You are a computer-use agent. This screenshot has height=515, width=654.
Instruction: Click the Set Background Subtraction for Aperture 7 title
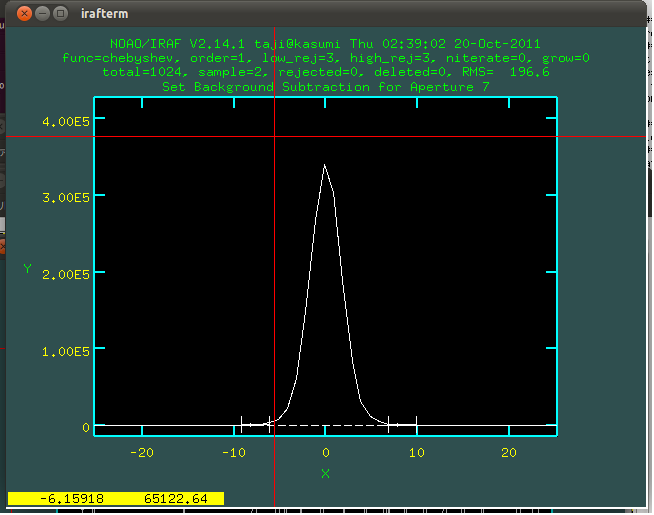point(325,87)
